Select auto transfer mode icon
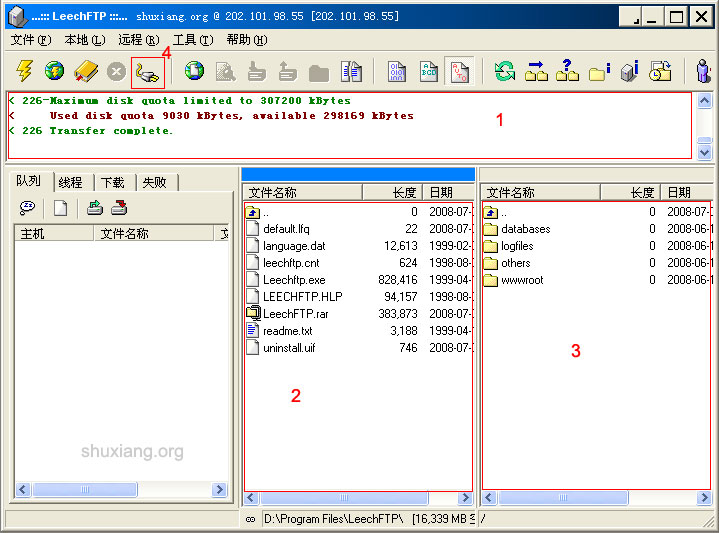This screenshot has height=533, width=719. (459, 72)
